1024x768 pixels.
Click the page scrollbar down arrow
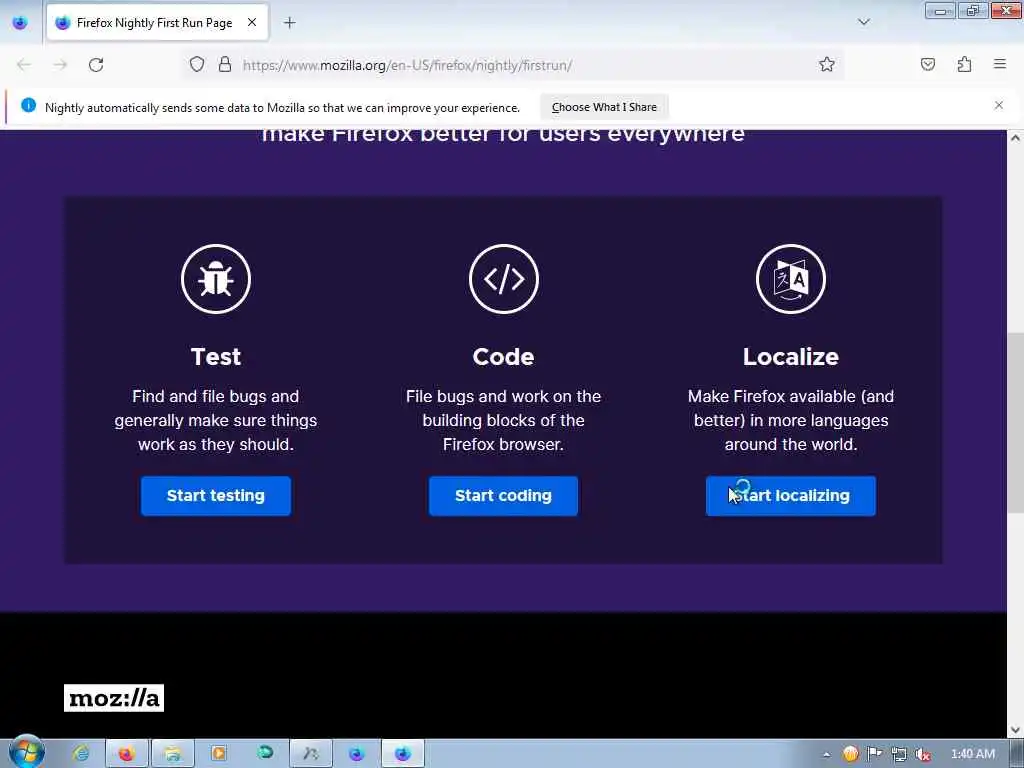click(x=1016, y=729)
